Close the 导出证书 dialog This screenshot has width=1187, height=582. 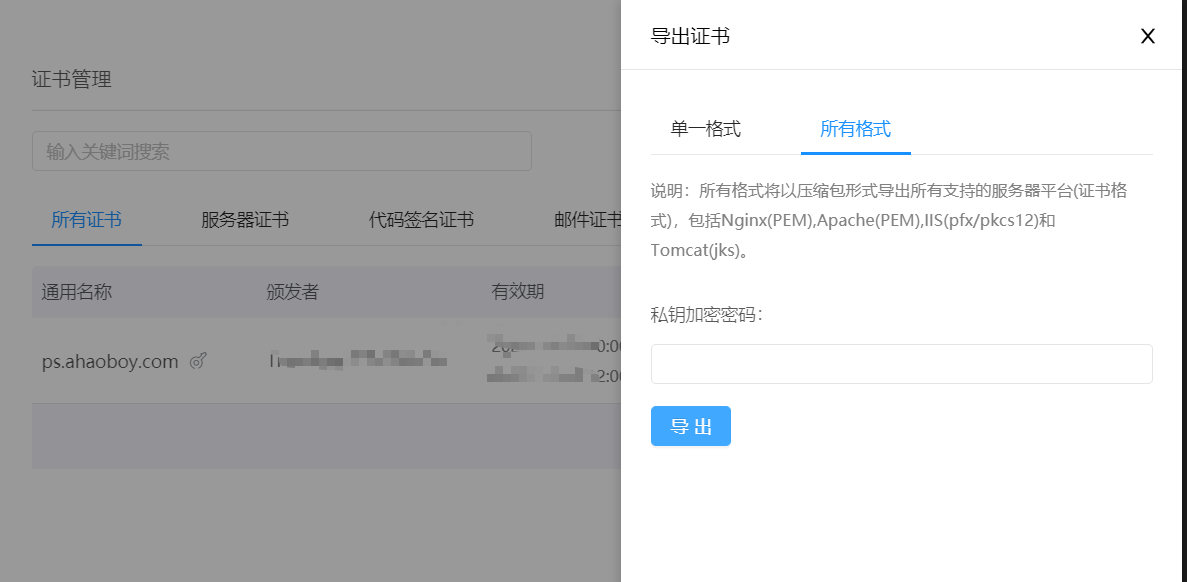pyautogui.click(x=1147, y=36)
